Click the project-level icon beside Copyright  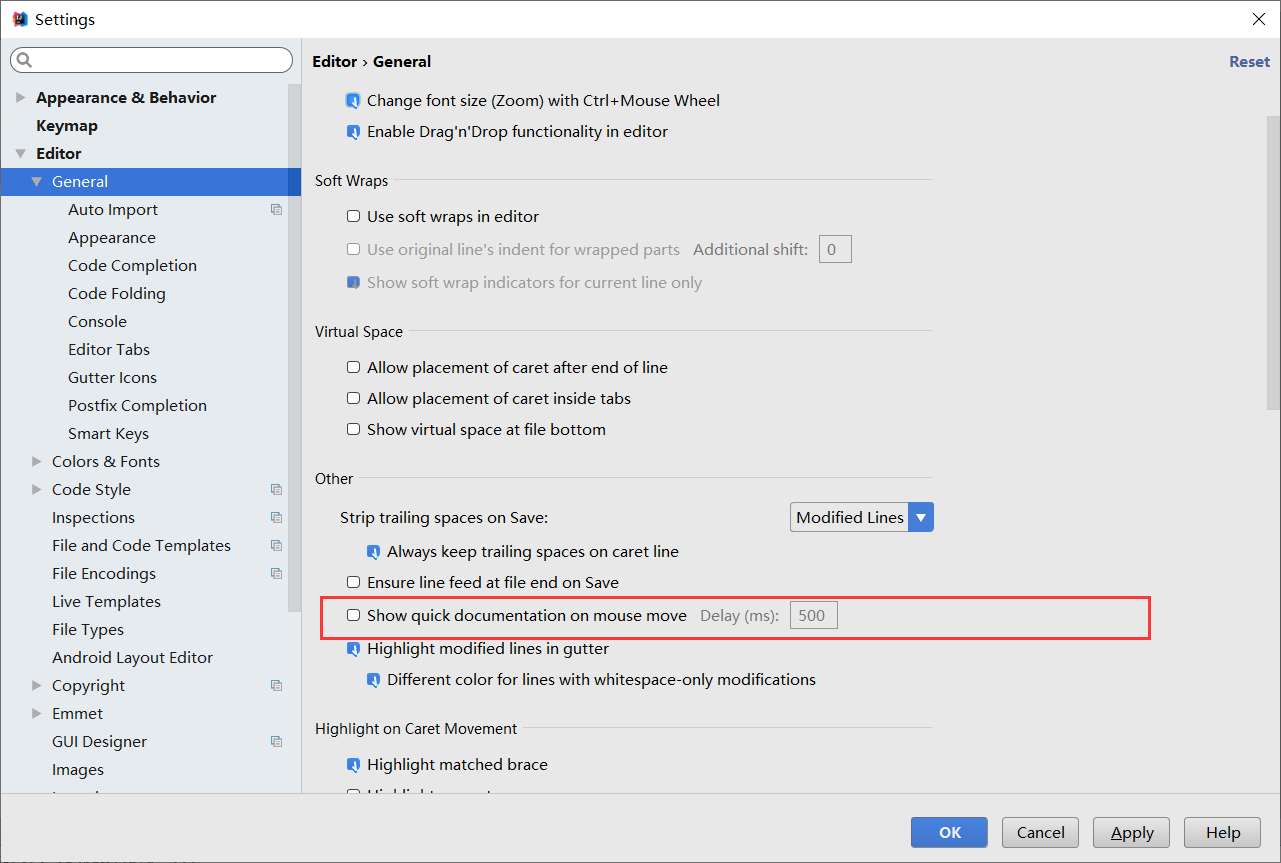point(276,686)
